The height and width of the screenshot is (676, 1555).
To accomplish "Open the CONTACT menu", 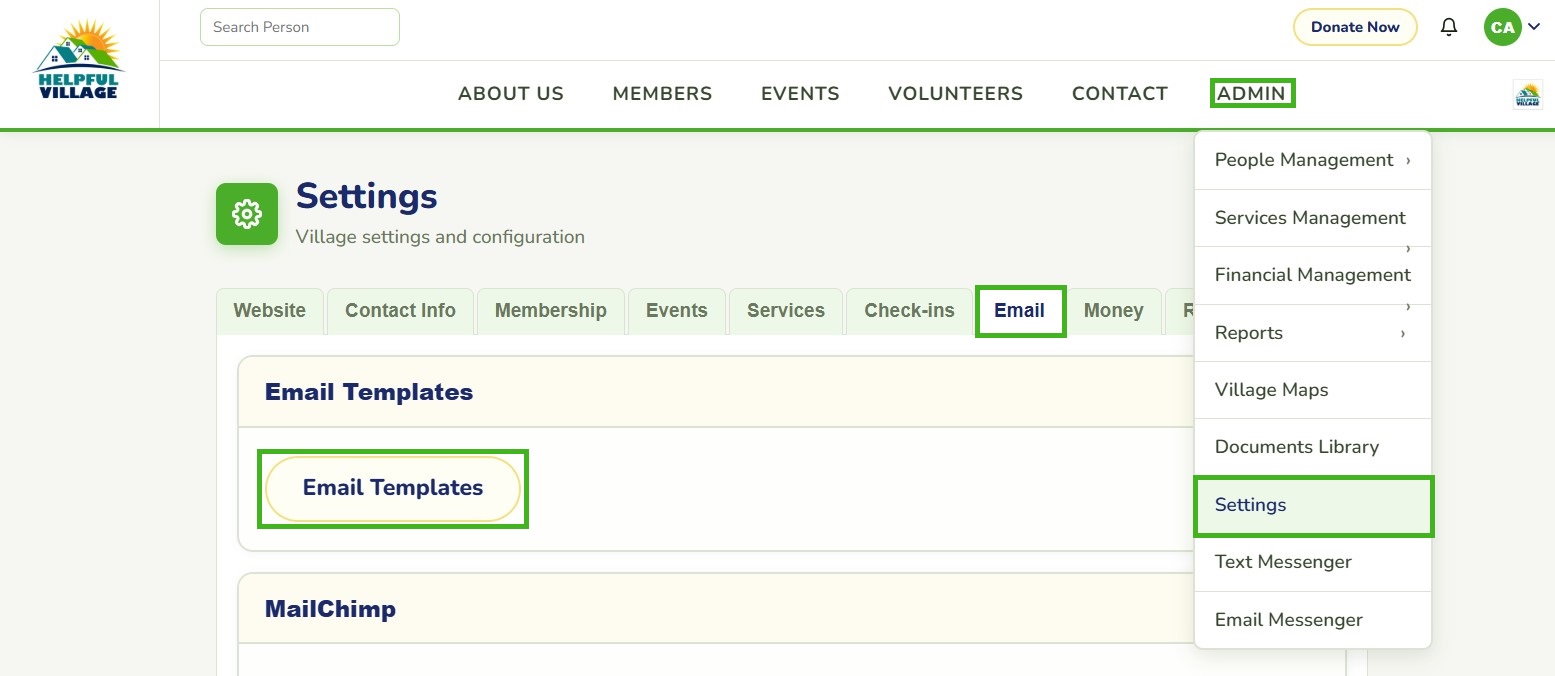I will [1120, 94].
